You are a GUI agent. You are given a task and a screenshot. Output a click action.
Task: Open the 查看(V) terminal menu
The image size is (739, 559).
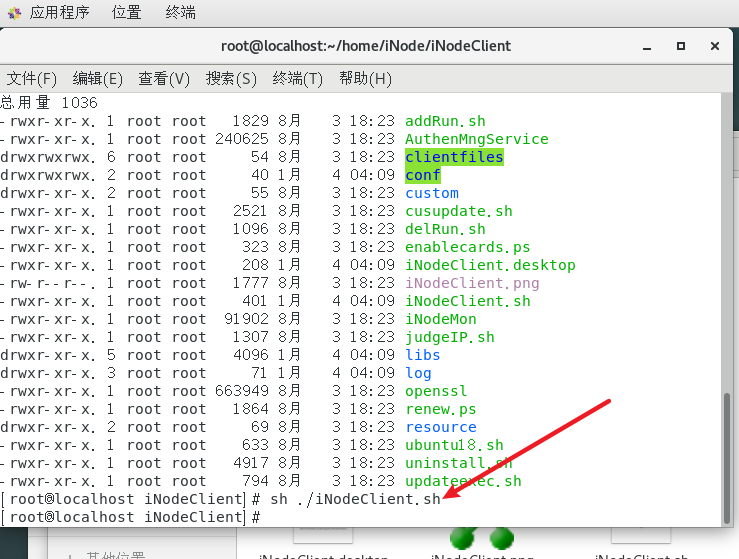click(164, 78)
